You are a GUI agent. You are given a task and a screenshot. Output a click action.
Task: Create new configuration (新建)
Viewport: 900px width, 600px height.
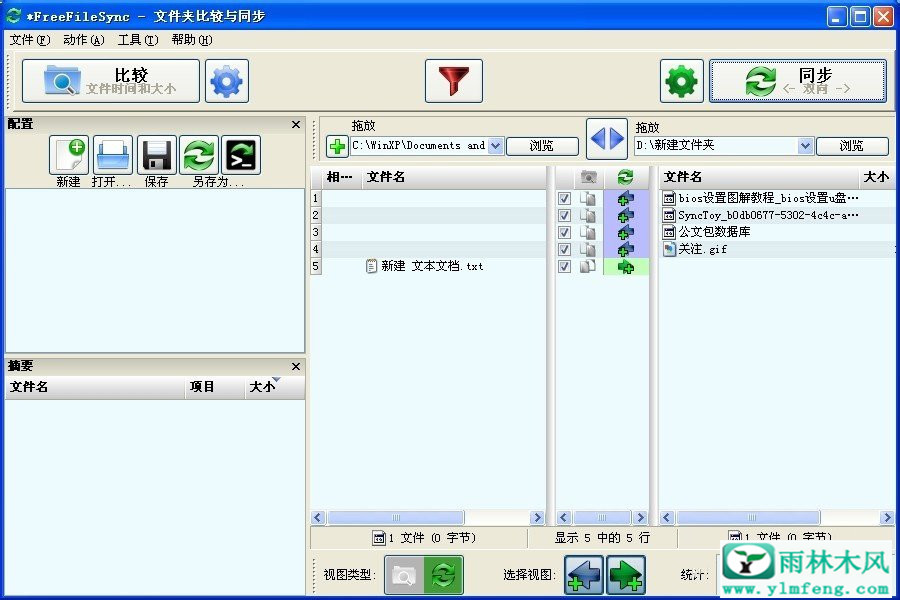[x=69, y=155]
